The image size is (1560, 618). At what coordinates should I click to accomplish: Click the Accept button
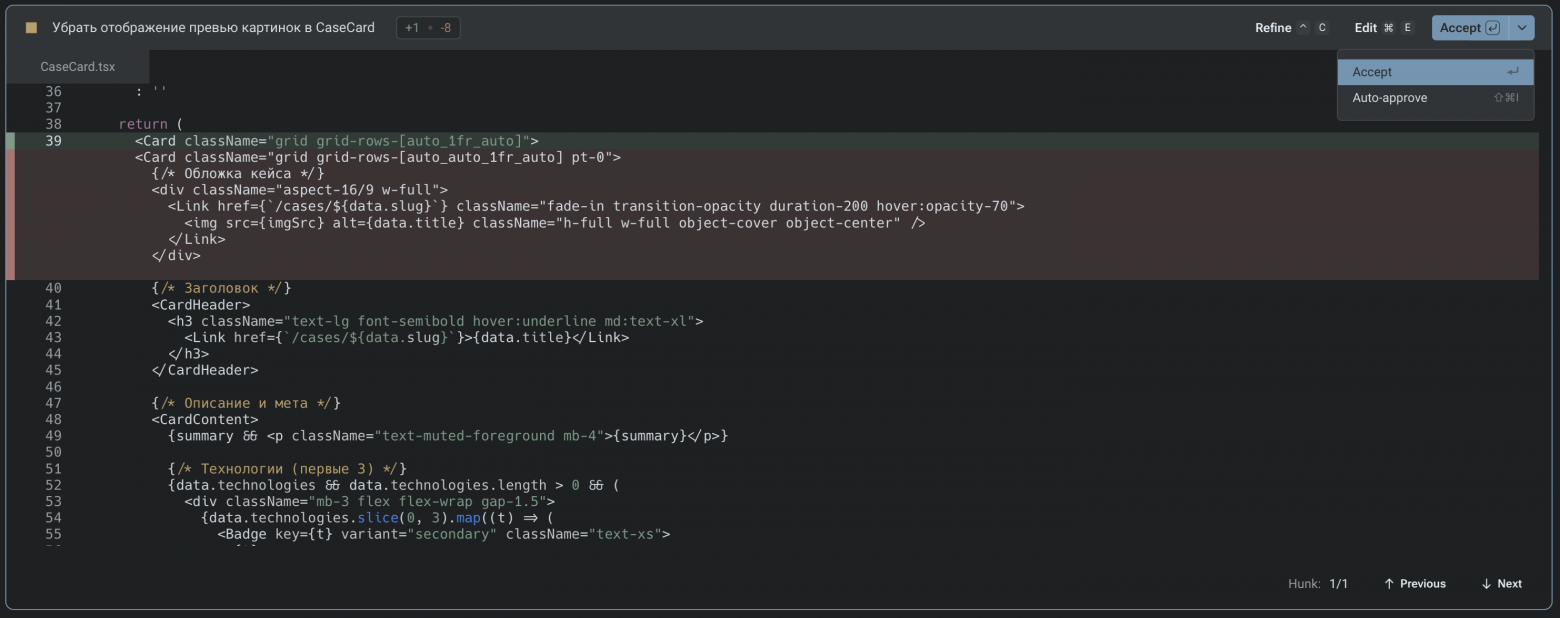[x=1461, y=28]
